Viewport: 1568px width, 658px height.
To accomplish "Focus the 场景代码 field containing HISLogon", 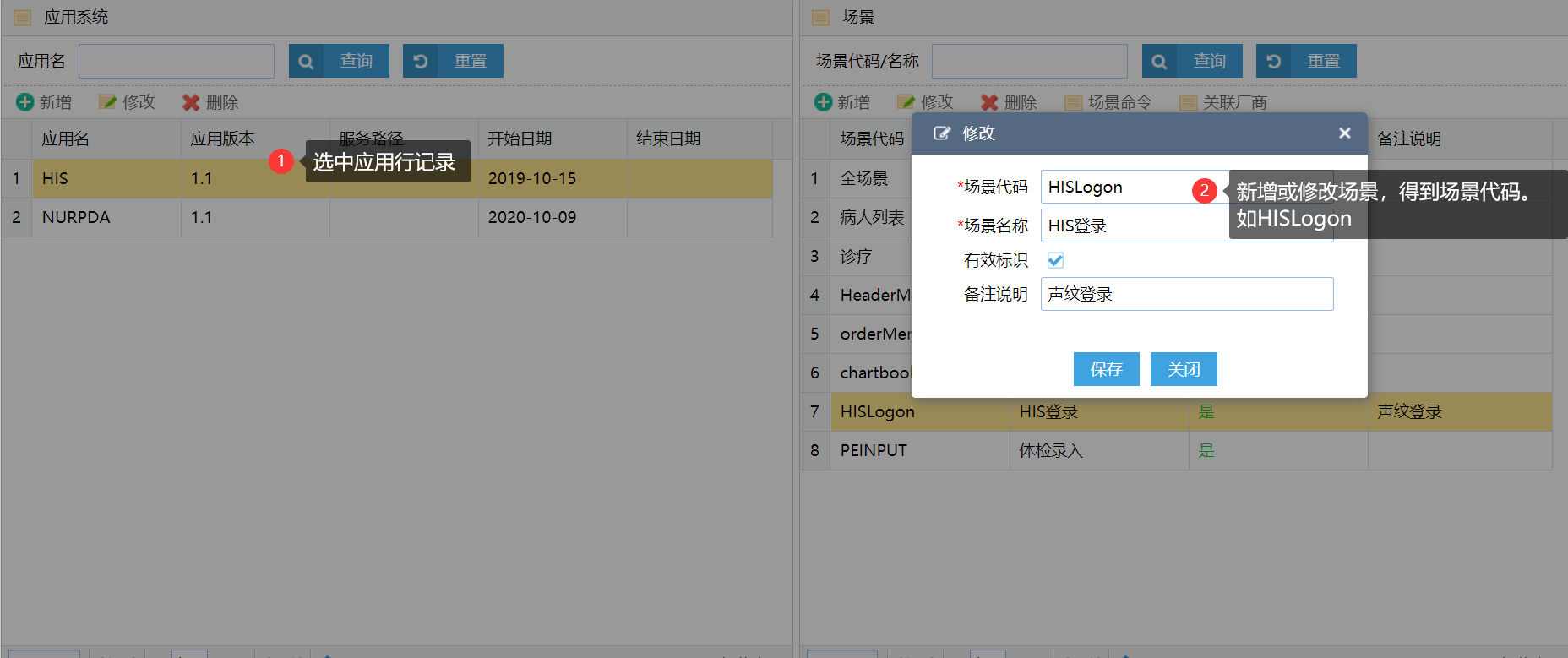I will 1187,187.
